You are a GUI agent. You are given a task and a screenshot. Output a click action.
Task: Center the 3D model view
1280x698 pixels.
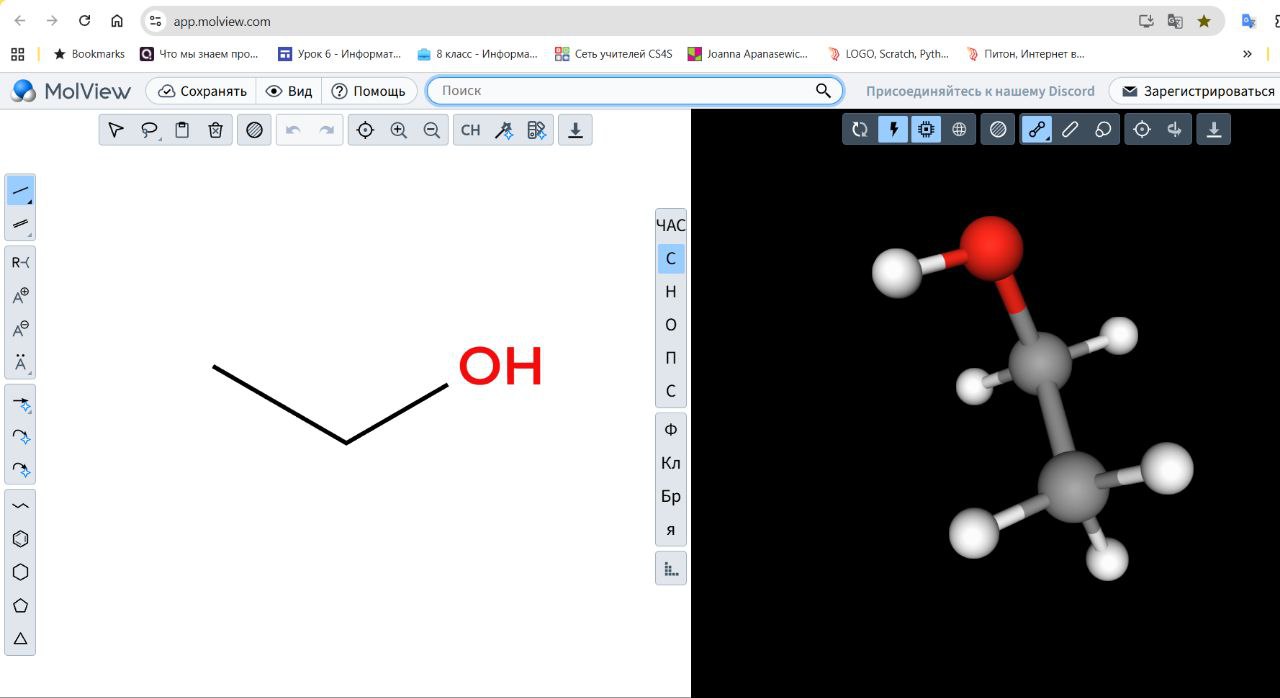(1141, 129)
